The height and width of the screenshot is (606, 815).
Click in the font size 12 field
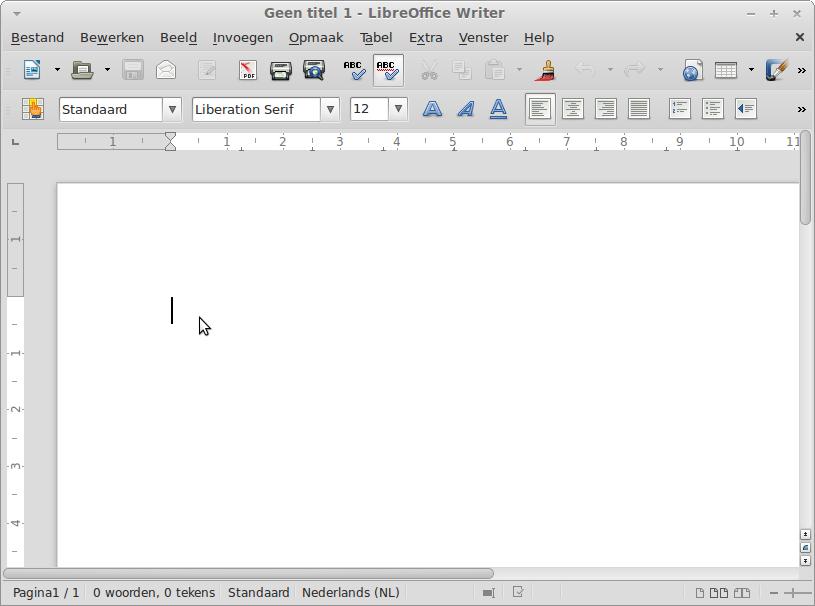[369, 109]
